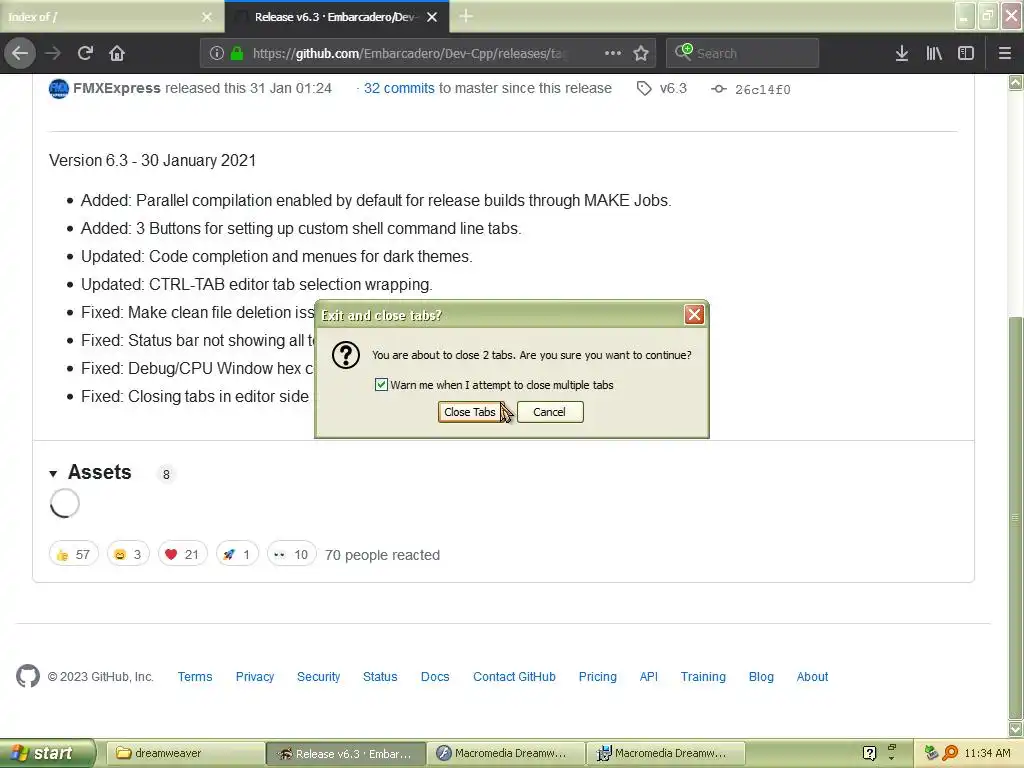1024x768 pixels.
Task: Open the Firefox hamburger menu
Action: pyautogui.click(x=1004, y=53)
